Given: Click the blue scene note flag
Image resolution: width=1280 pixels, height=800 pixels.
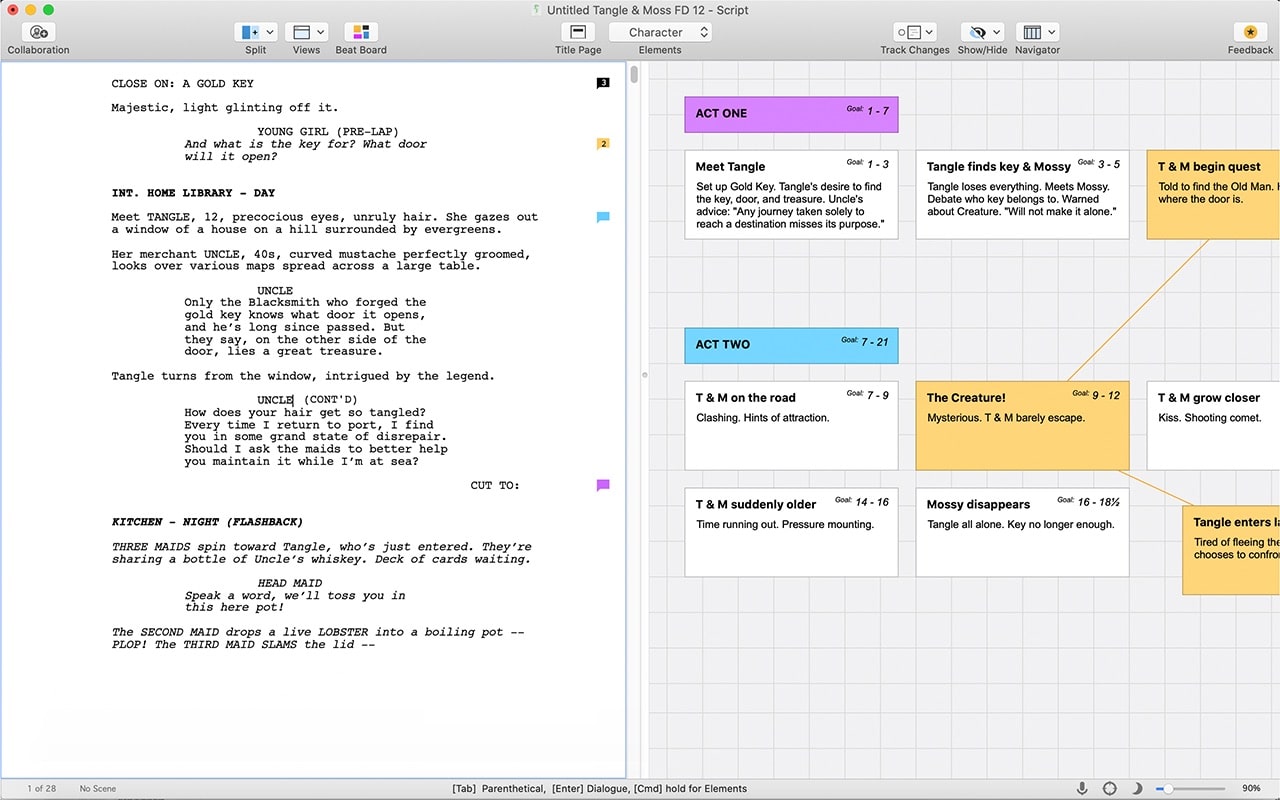Looking at the screenshot, I should point(603,215).
